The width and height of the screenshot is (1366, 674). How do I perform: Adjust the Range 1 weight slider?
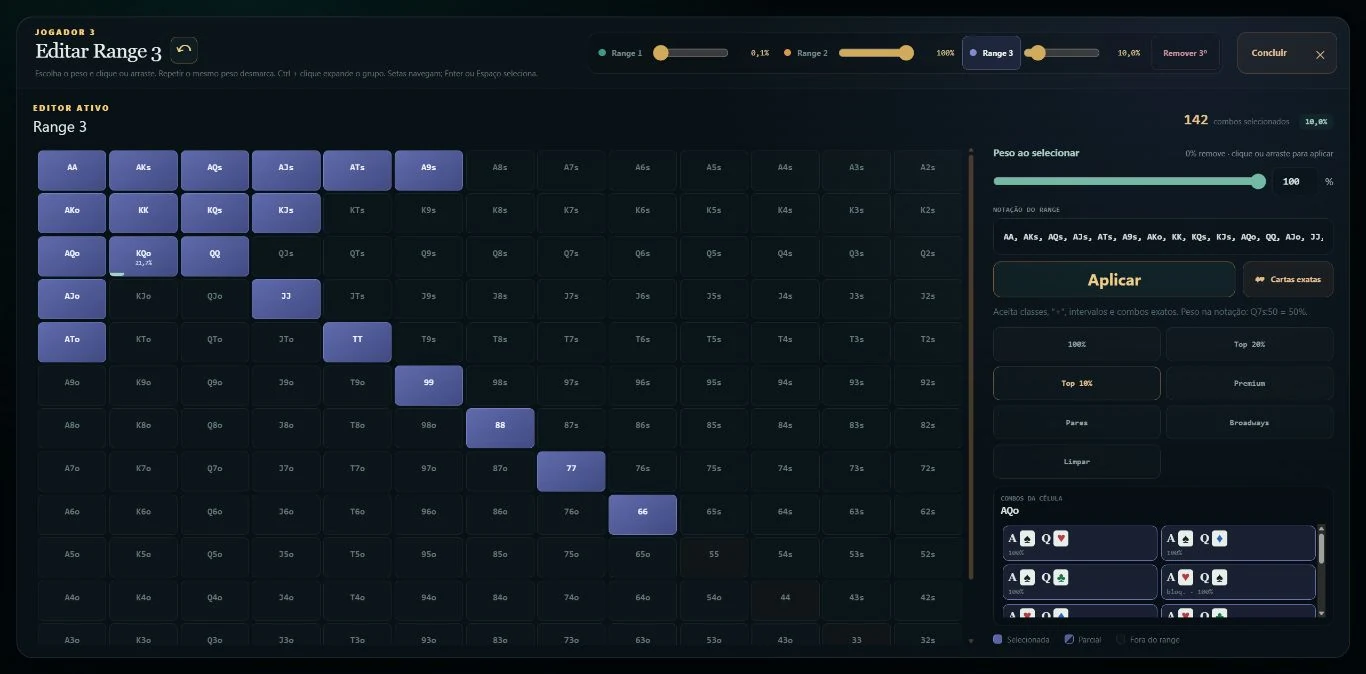coord(691,53)
